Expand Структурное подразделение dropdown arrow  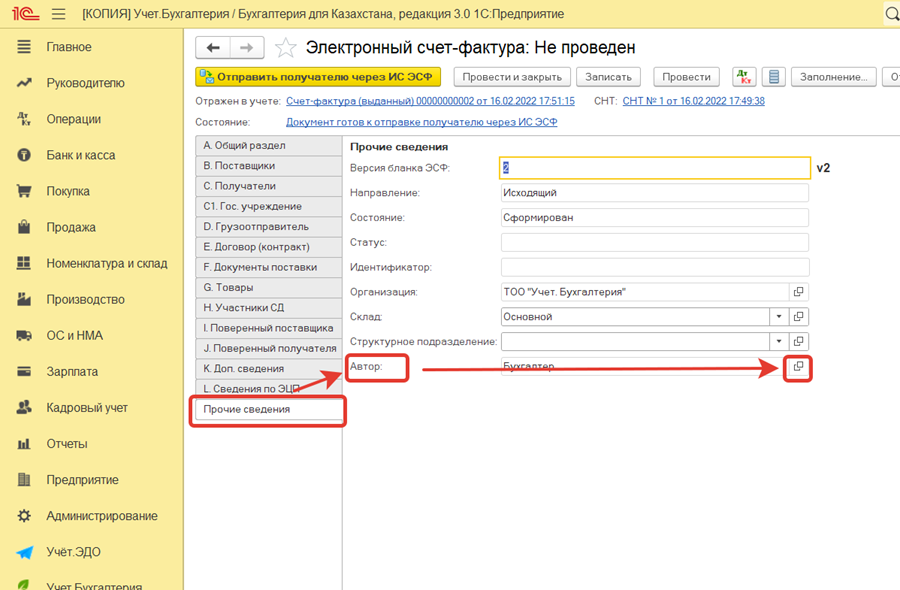click(779, 341)
